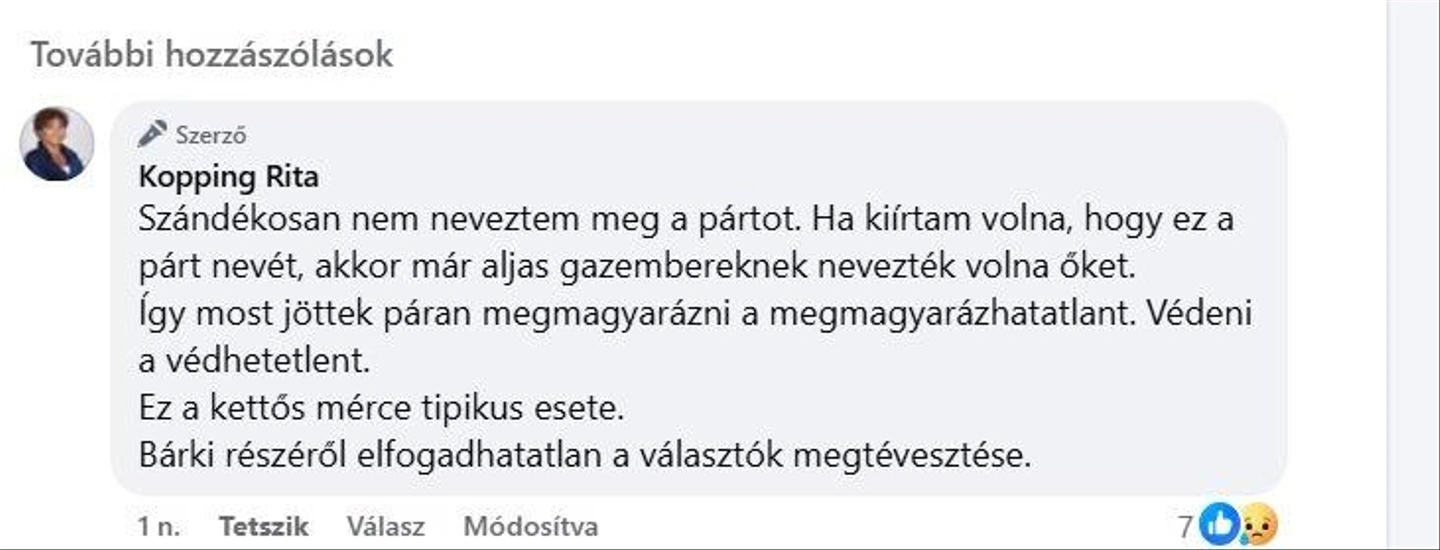Reply using the Válasz link
Screen dimensions: 1440x550
coord(386,526)
